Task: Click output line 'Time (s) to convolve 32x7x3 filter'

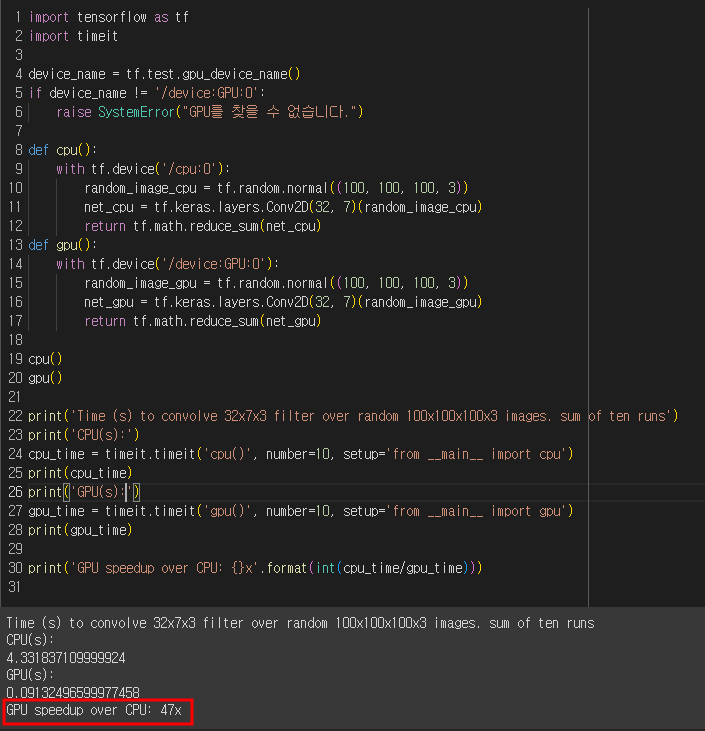Action: coord(300,623)
